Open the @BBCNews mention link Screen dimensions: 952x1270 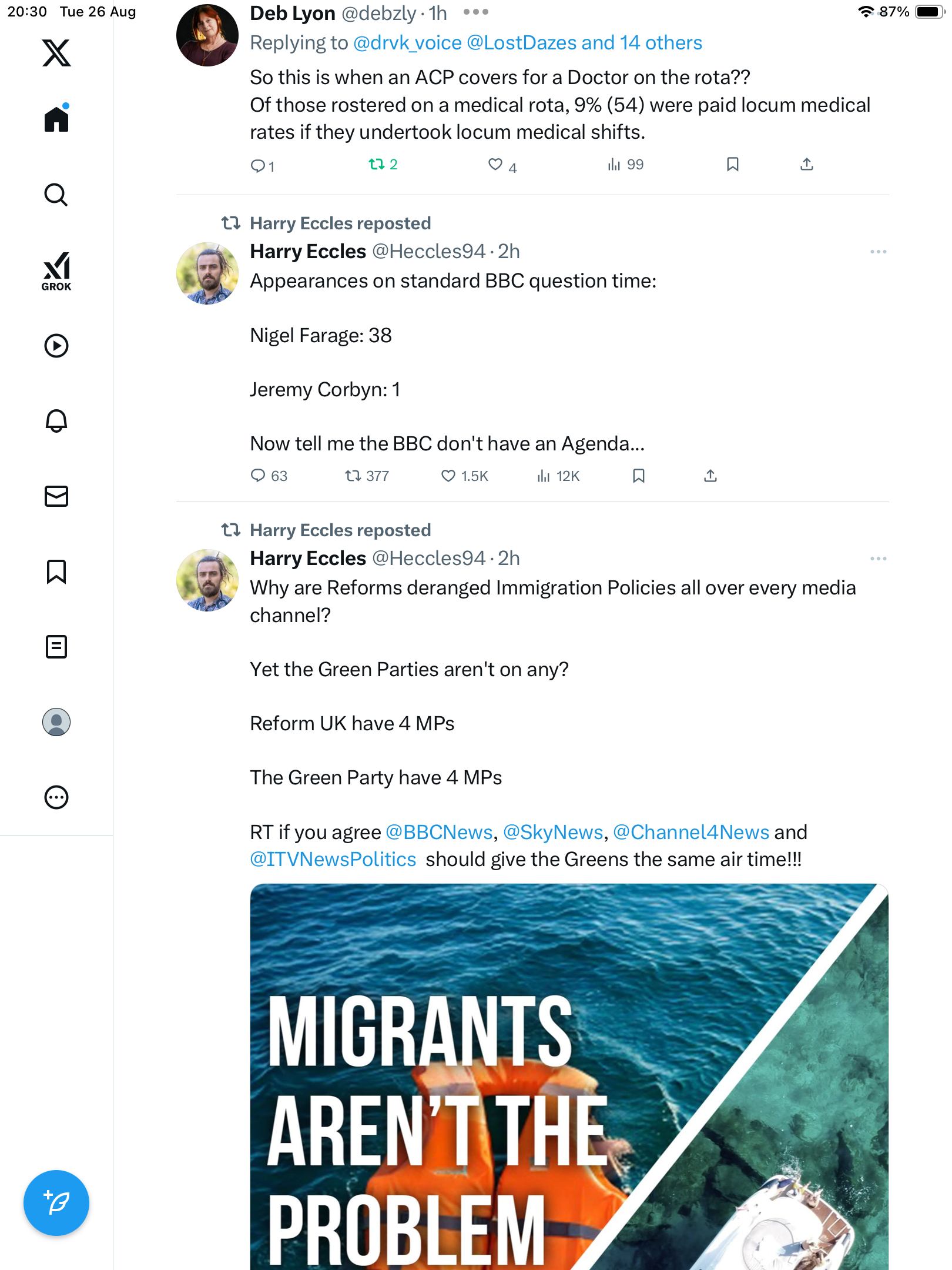coord(439,832)
